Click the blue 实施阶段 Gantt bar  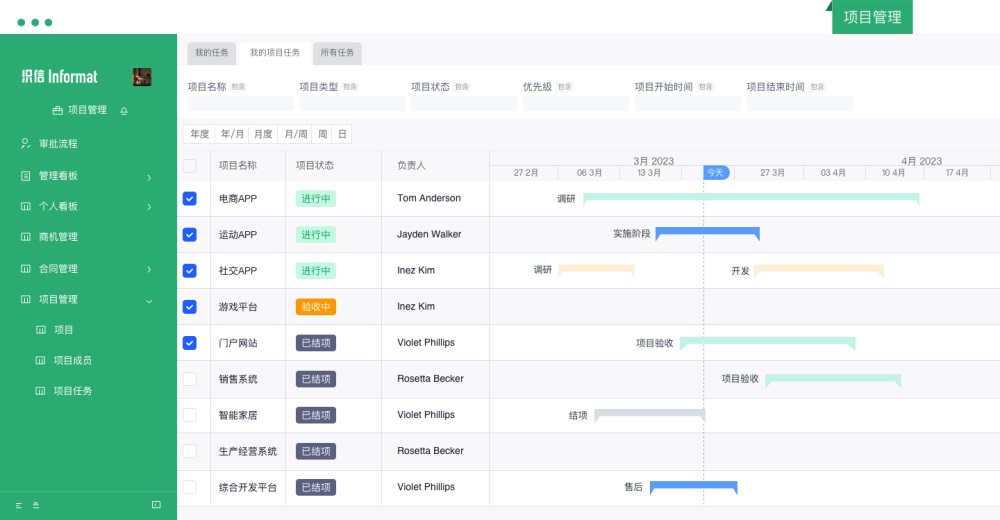(707, 233)
